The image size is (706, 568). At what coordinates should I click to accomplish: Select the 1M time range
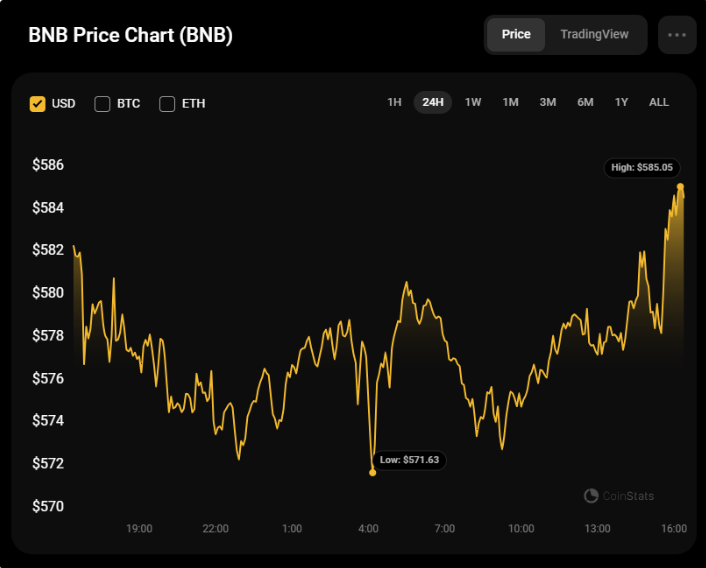(511, 102)
